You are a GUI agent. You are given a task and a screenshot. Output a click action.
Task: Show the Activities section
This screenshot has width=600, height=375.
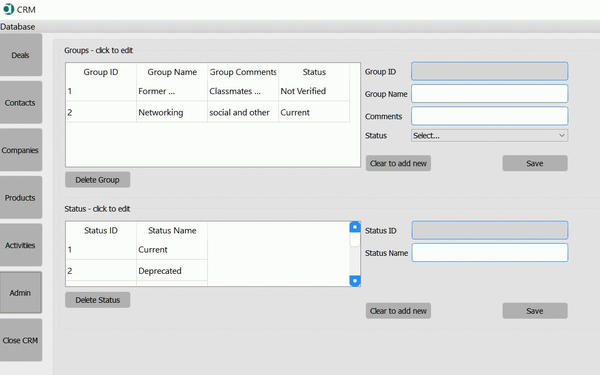pos(21,245)
